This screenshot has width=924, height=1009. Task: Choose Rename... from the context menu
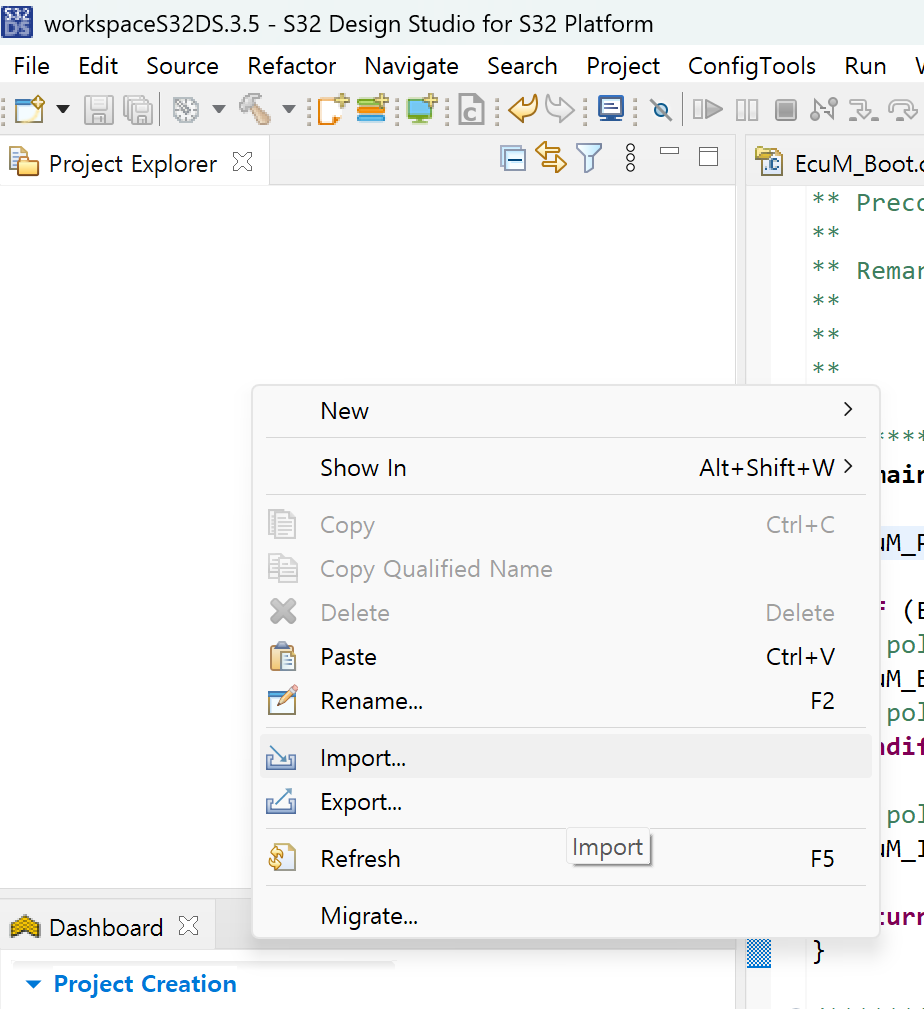[x=566, y=701]
